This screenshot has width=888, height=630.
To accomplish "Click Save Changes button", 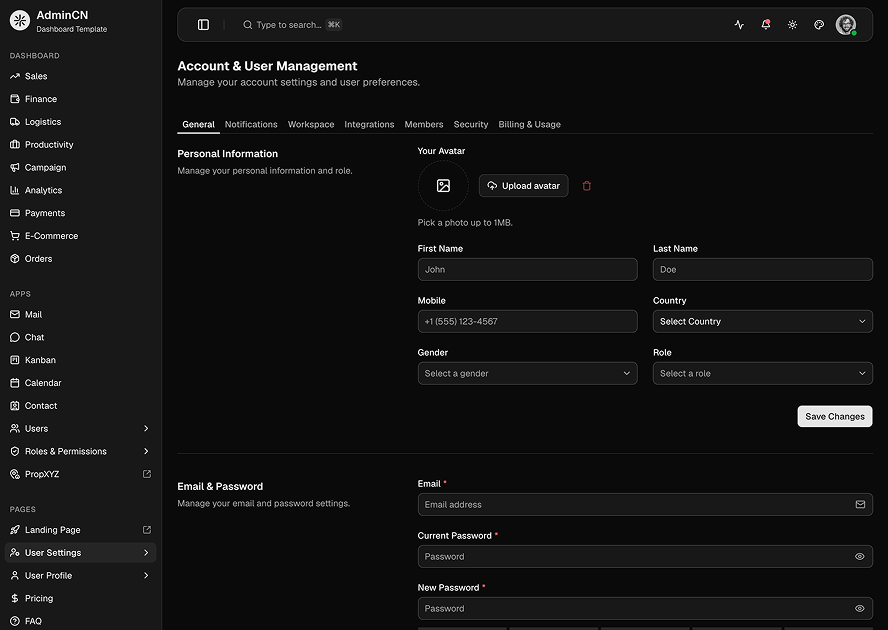I will pos(835,416).
